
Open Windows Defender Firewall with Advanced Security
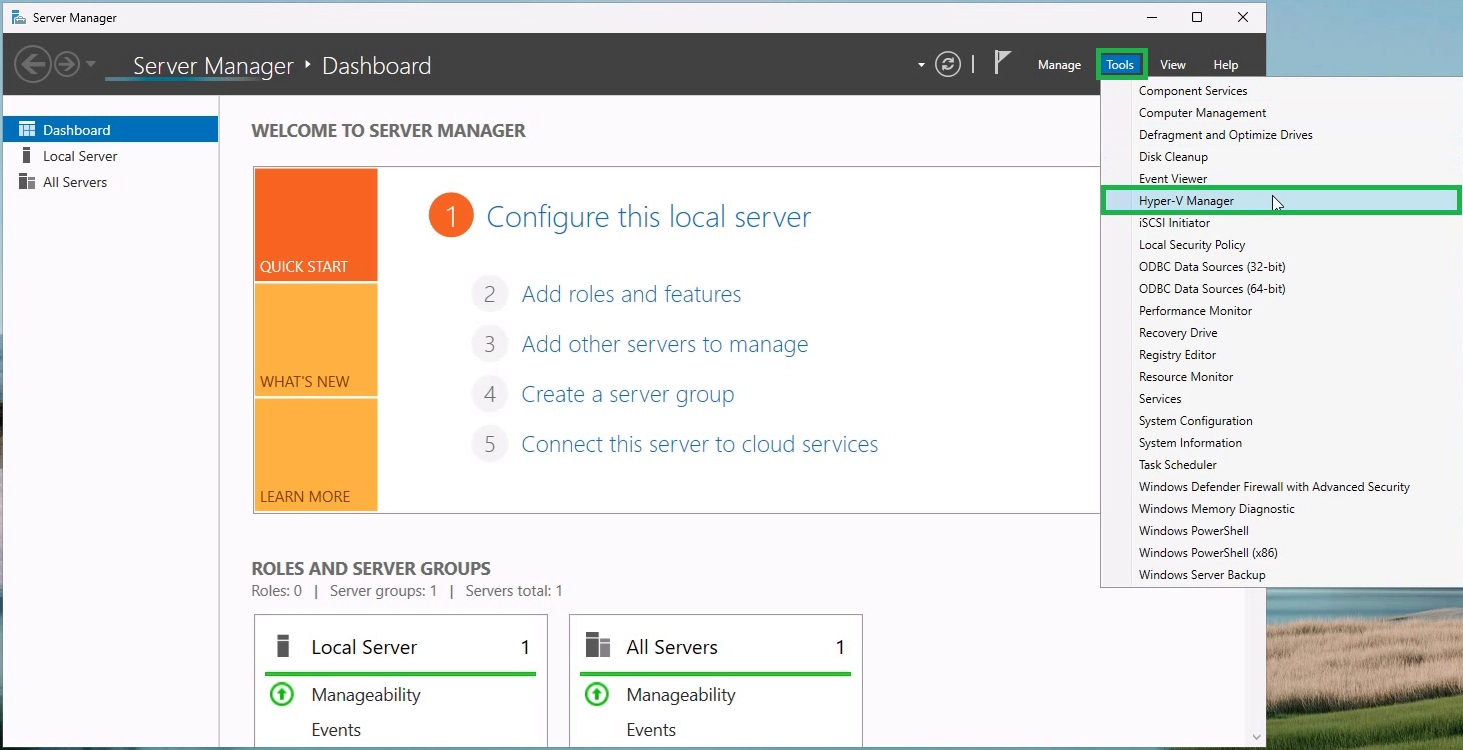click(1281, 487)
